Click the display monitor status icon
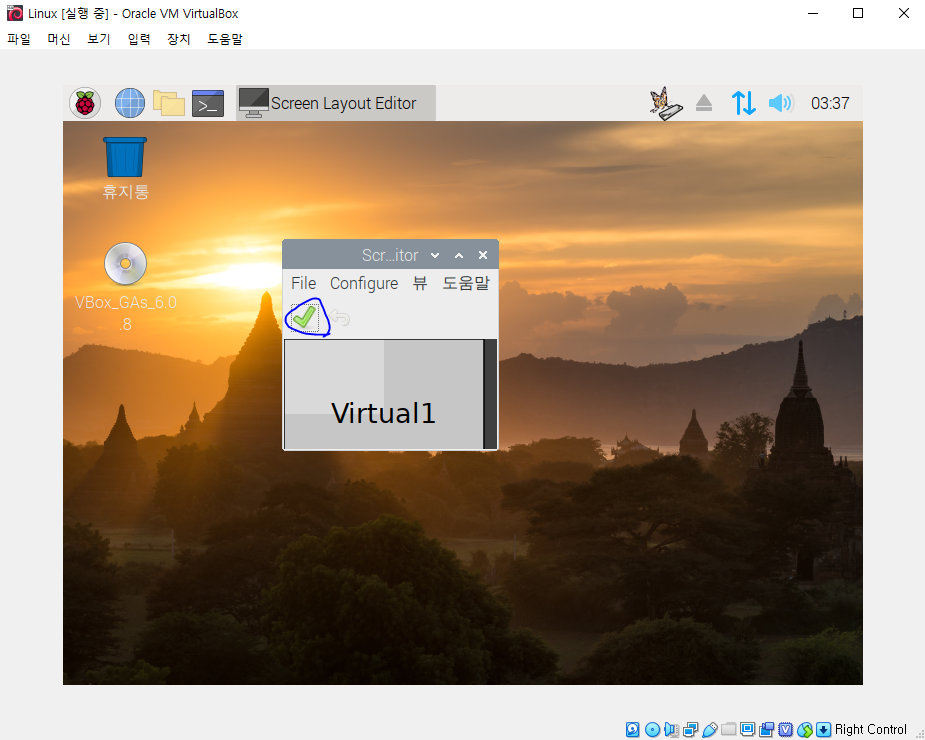Image resolution: width=925 pixels, height=740 pixels. (747, 729)
